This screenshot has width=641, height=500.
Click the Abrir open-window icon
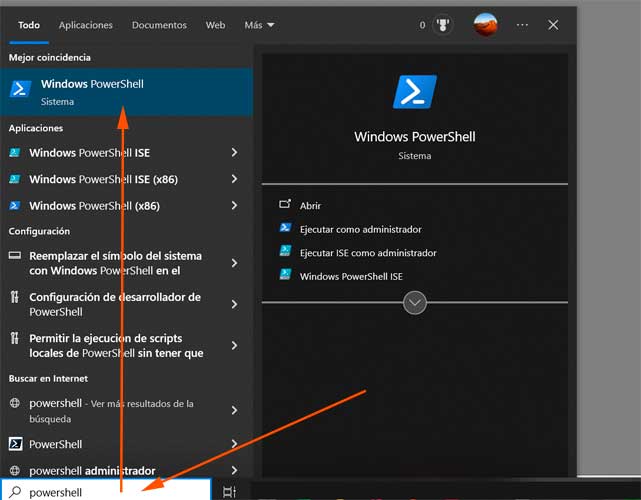[285, 204]
